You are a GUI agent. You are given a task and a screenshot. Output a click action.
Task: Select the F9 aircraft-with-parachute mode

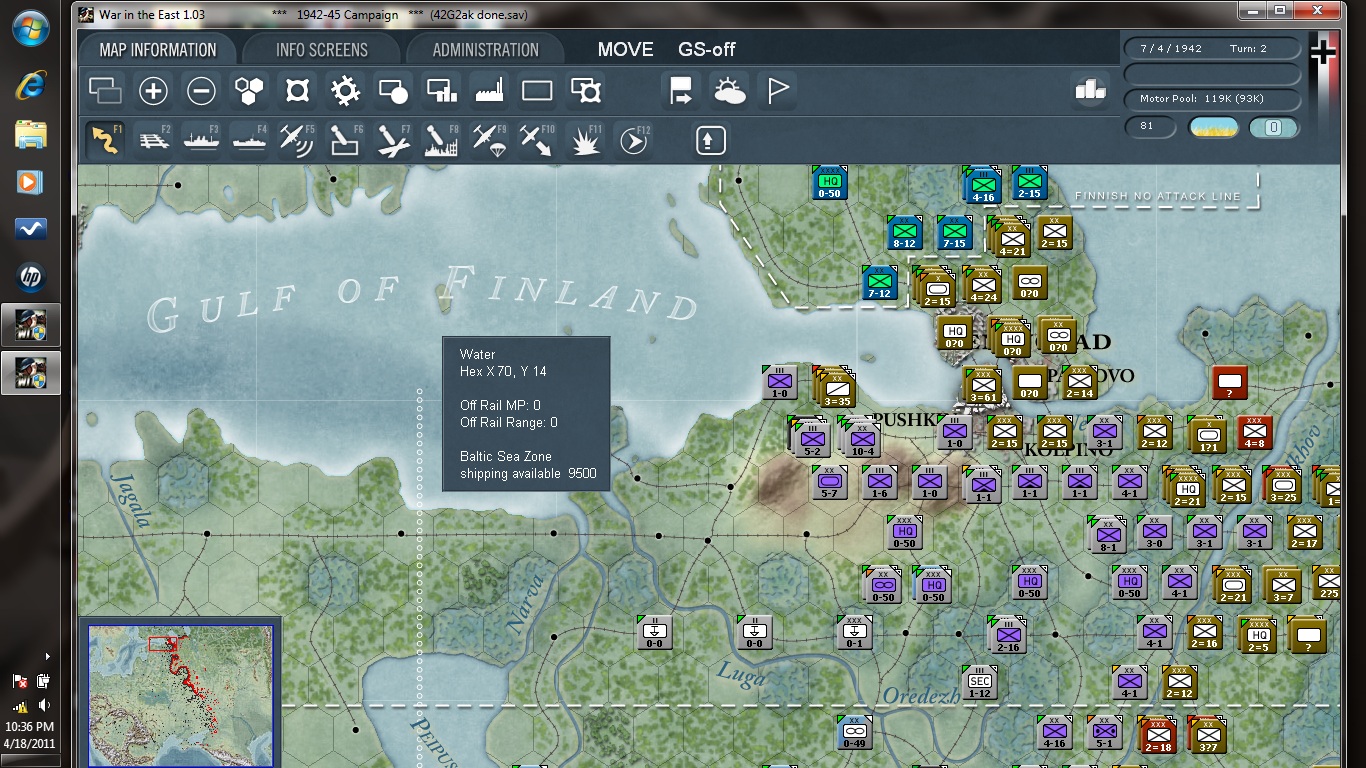tap(489, 140)
